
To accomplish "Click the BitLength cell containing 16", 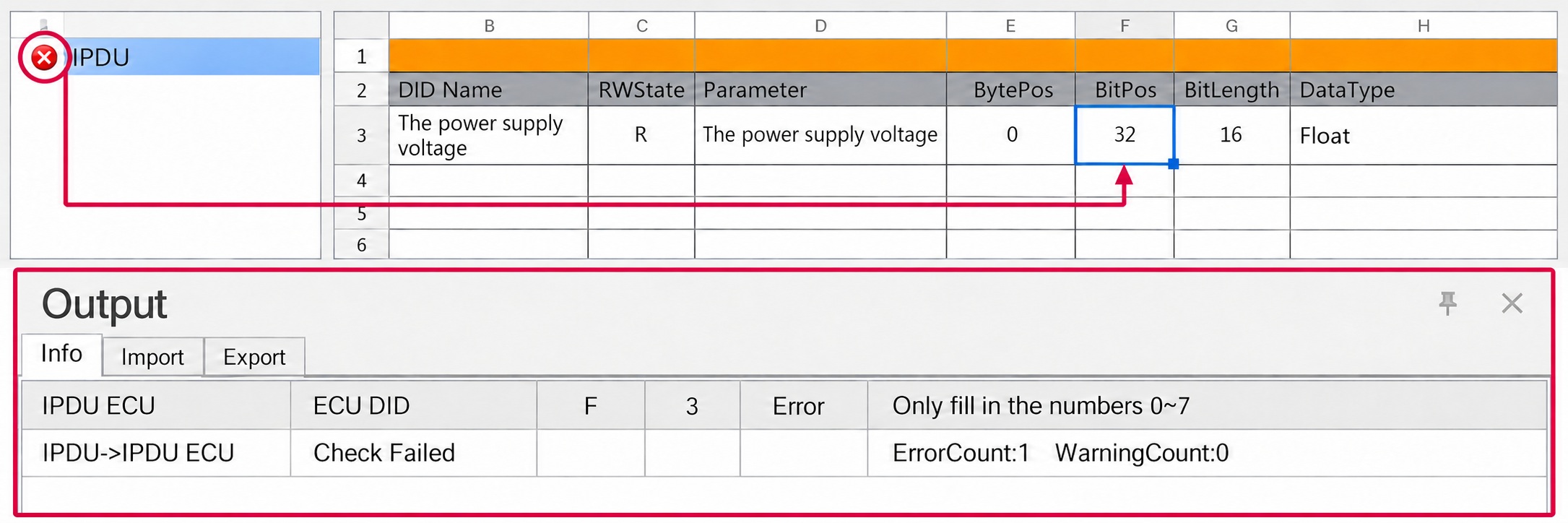I will (1232, 135).
